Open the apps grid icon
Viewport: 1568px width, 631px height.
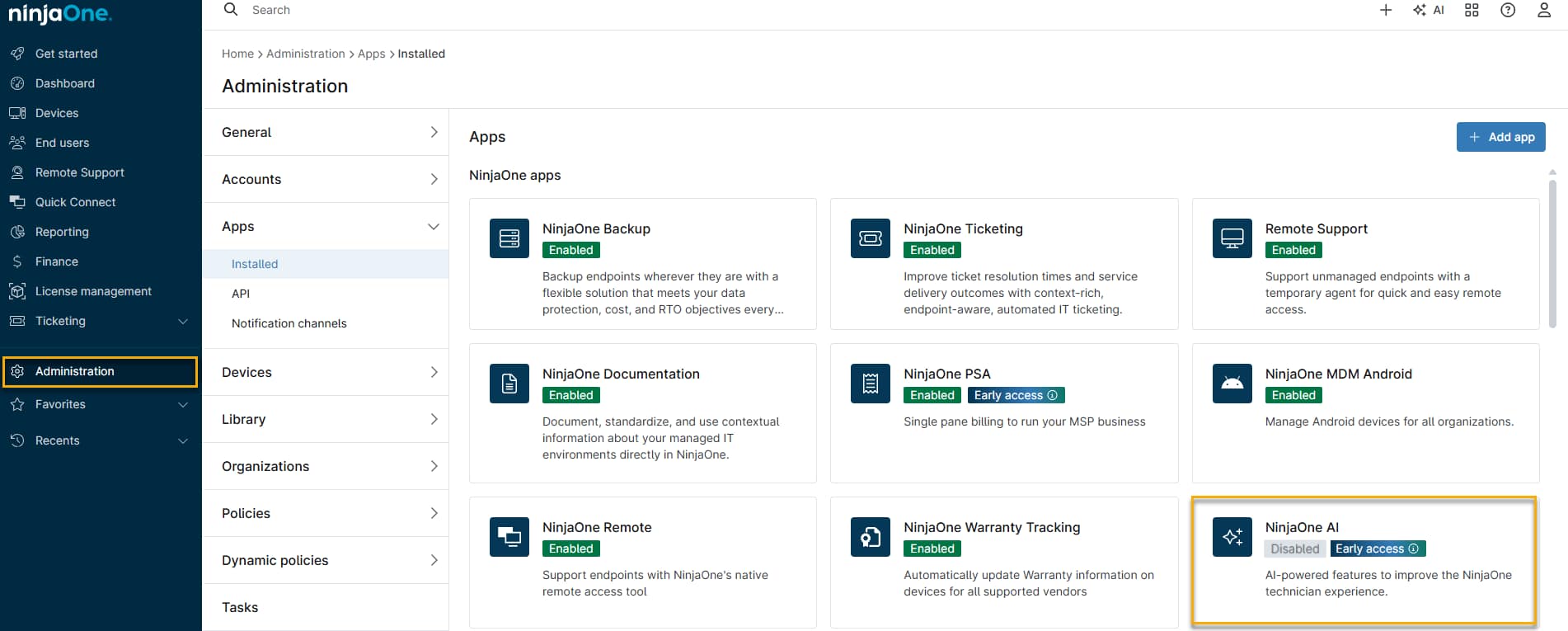(1472, 10)
